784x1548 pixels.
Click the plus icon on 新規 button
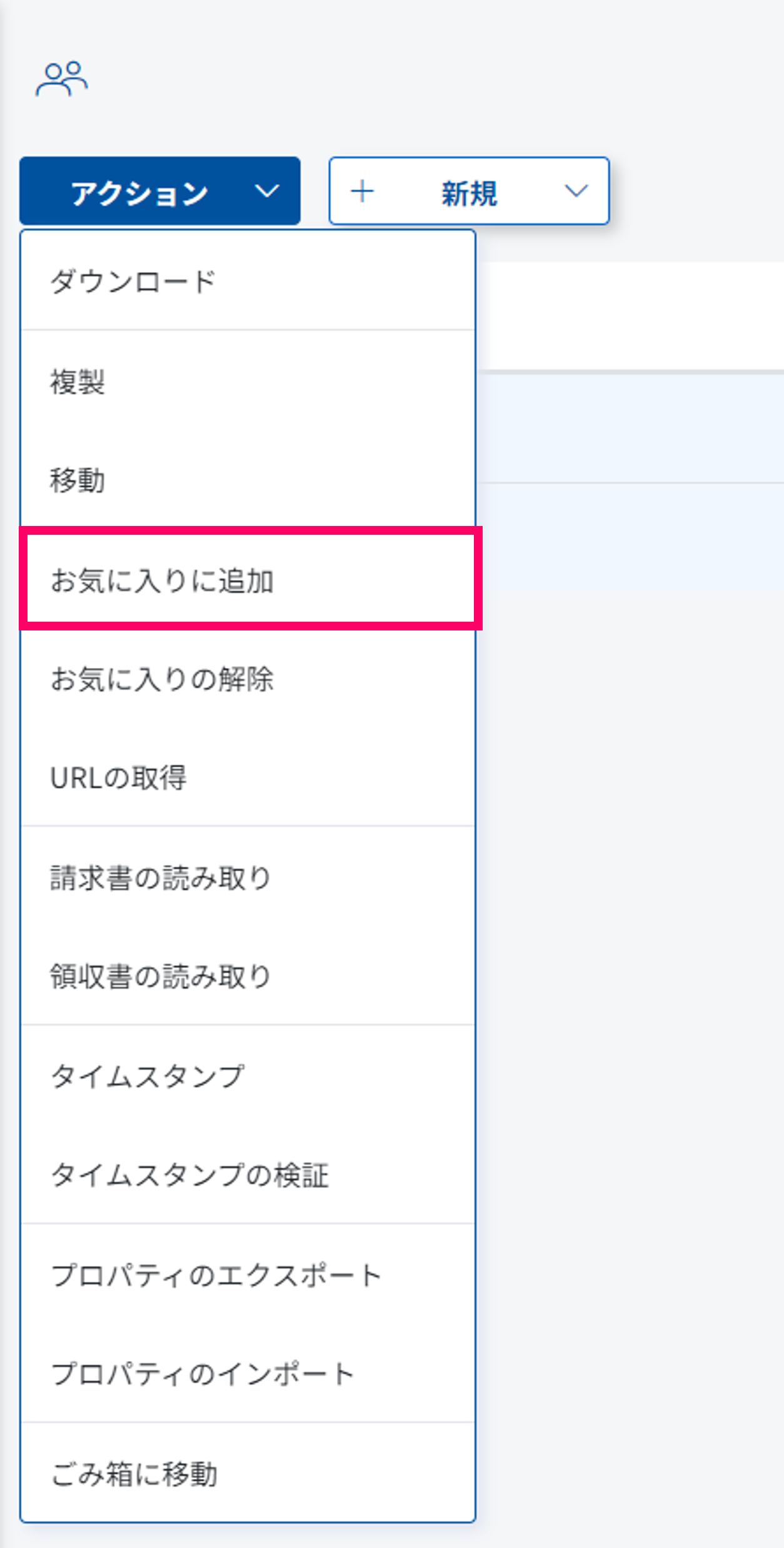point(363,191)
